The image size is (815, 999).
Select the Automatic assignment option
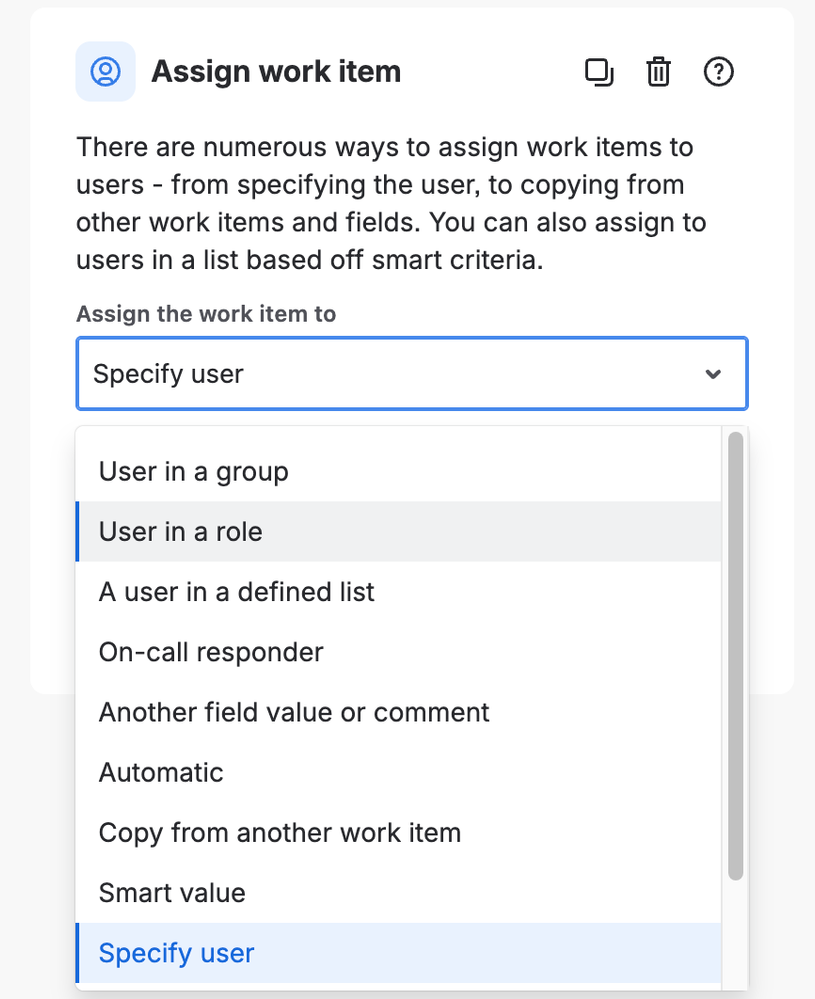pos(161,773)
